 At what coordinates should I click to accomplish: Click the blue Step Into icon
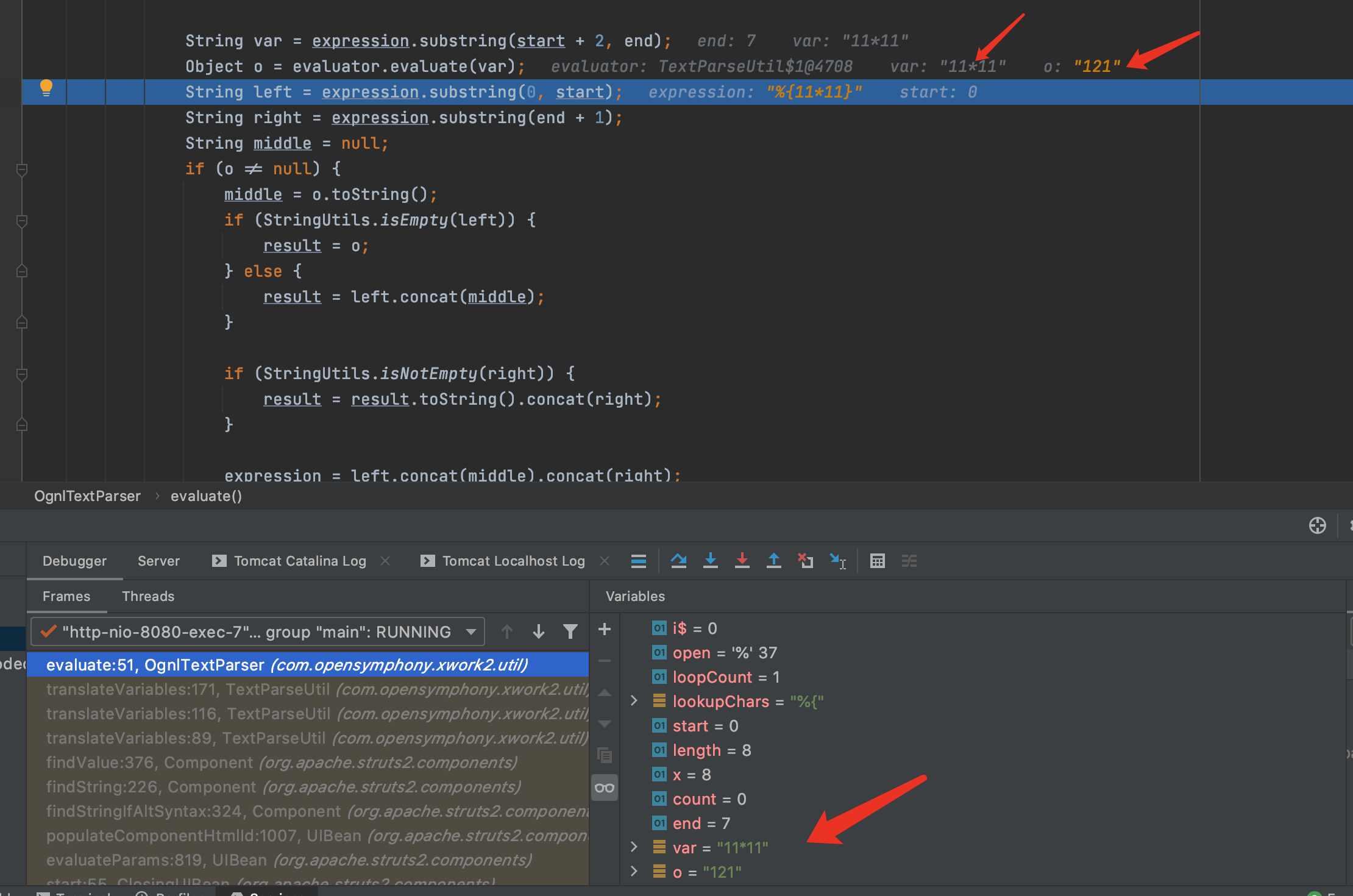click(710, 561)
